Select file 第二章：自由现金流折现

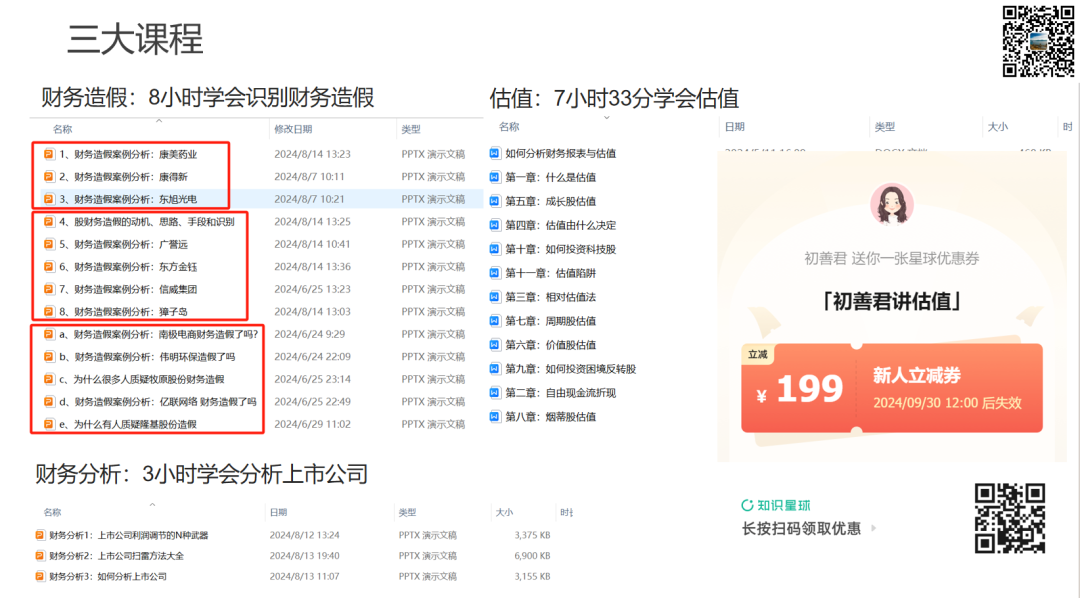pos(561,393)
